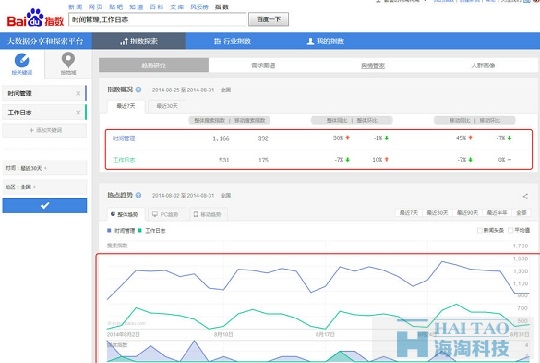Click help icon next to 指数概况 heading
The height and width of the screenshot is (363, 540).
pyautogui.click(x=138, y=90)
